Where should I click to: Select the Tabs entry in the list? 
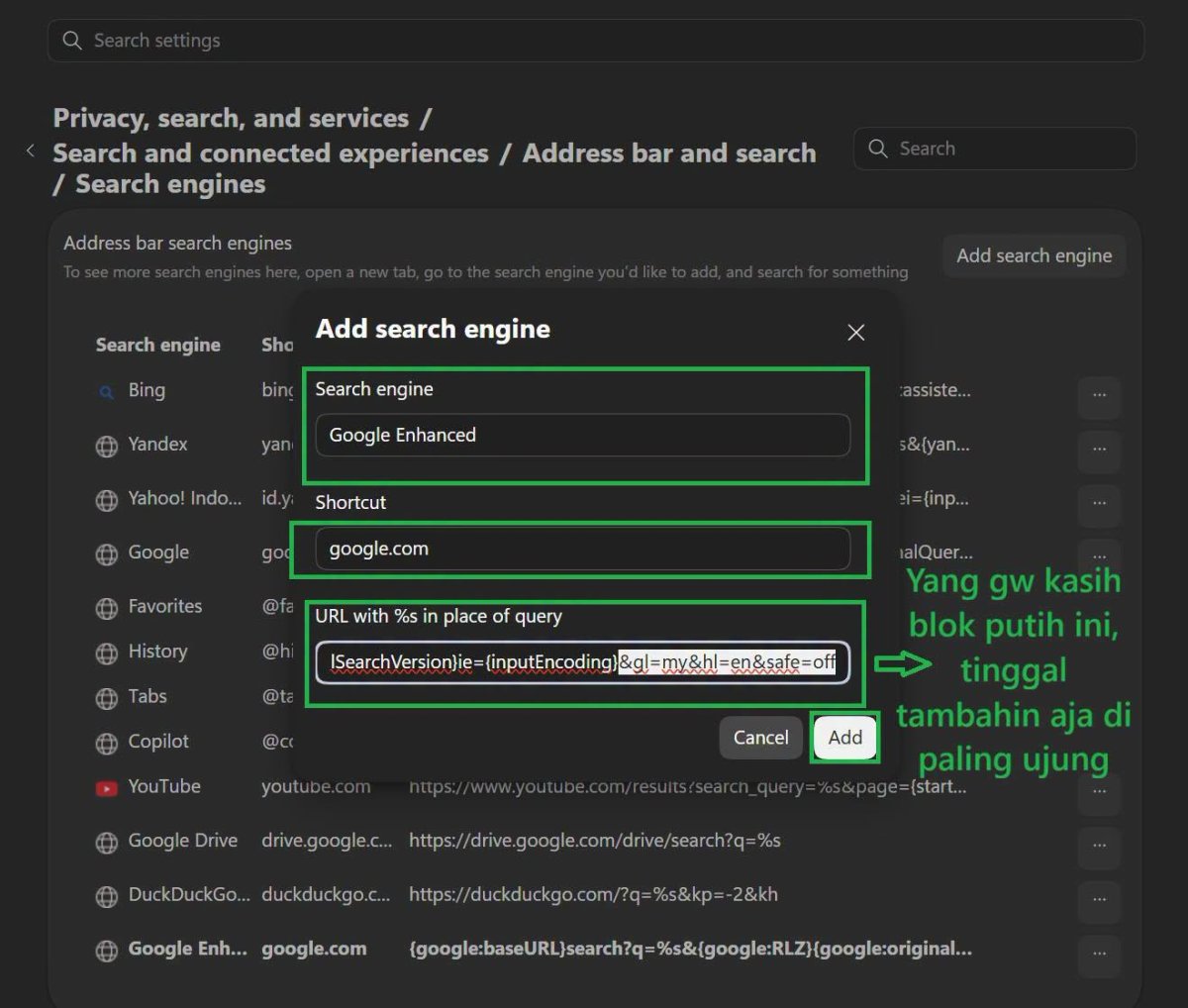click(x=148, y=696)
